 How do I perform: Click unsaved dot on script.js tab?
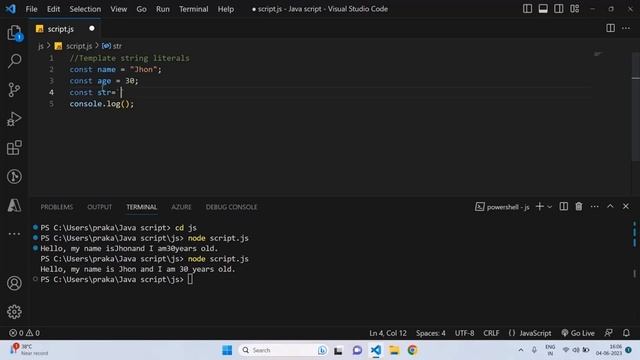click(x=92, y=28)
